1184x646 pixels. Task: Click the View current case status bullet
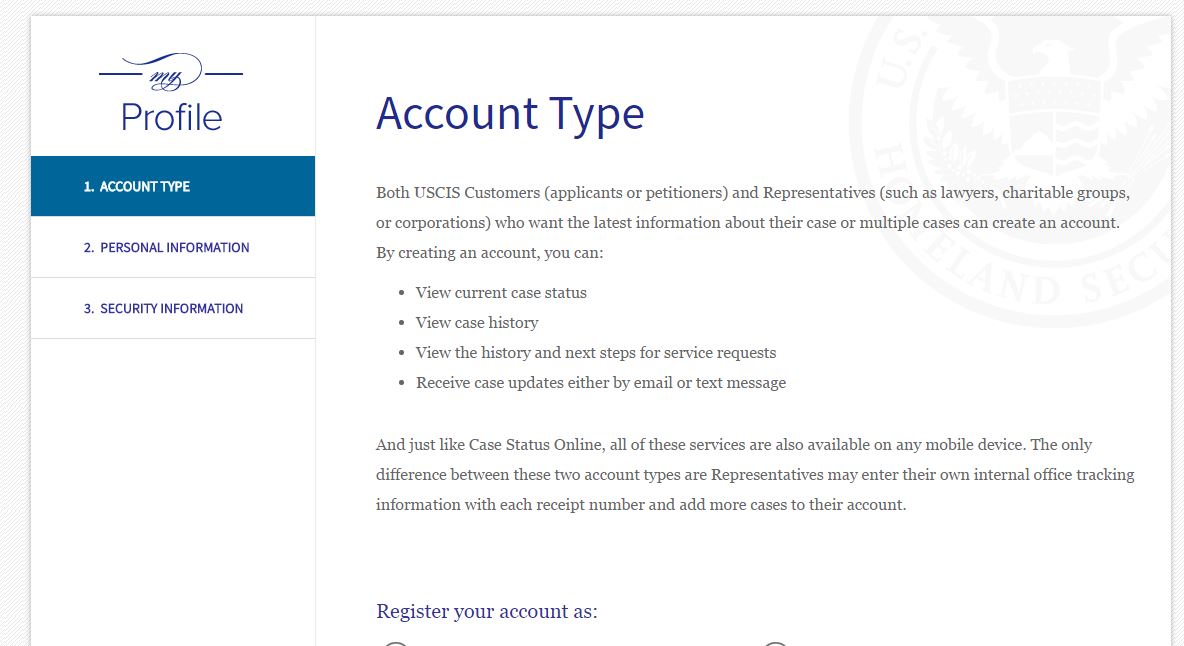click(x=501, y=293)
